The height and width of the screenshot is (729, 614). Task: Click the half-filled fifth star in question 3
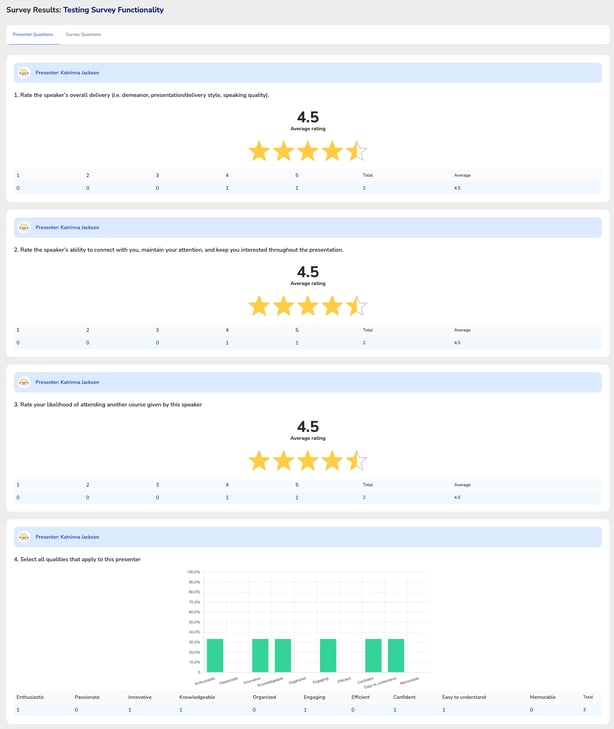click(356, 461)
